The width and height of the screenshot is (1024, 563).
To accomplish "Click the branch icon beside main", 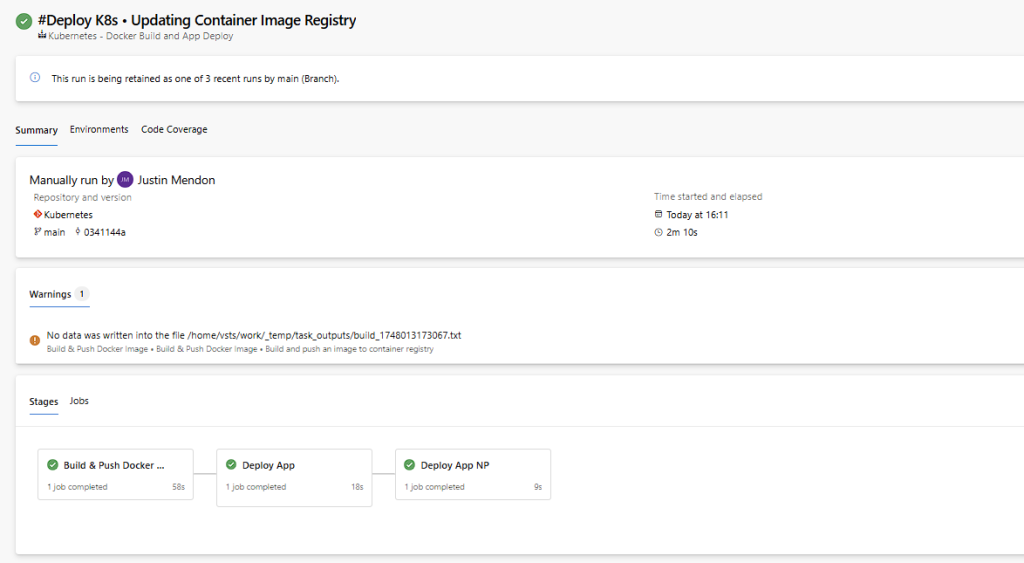I will 38,232.
